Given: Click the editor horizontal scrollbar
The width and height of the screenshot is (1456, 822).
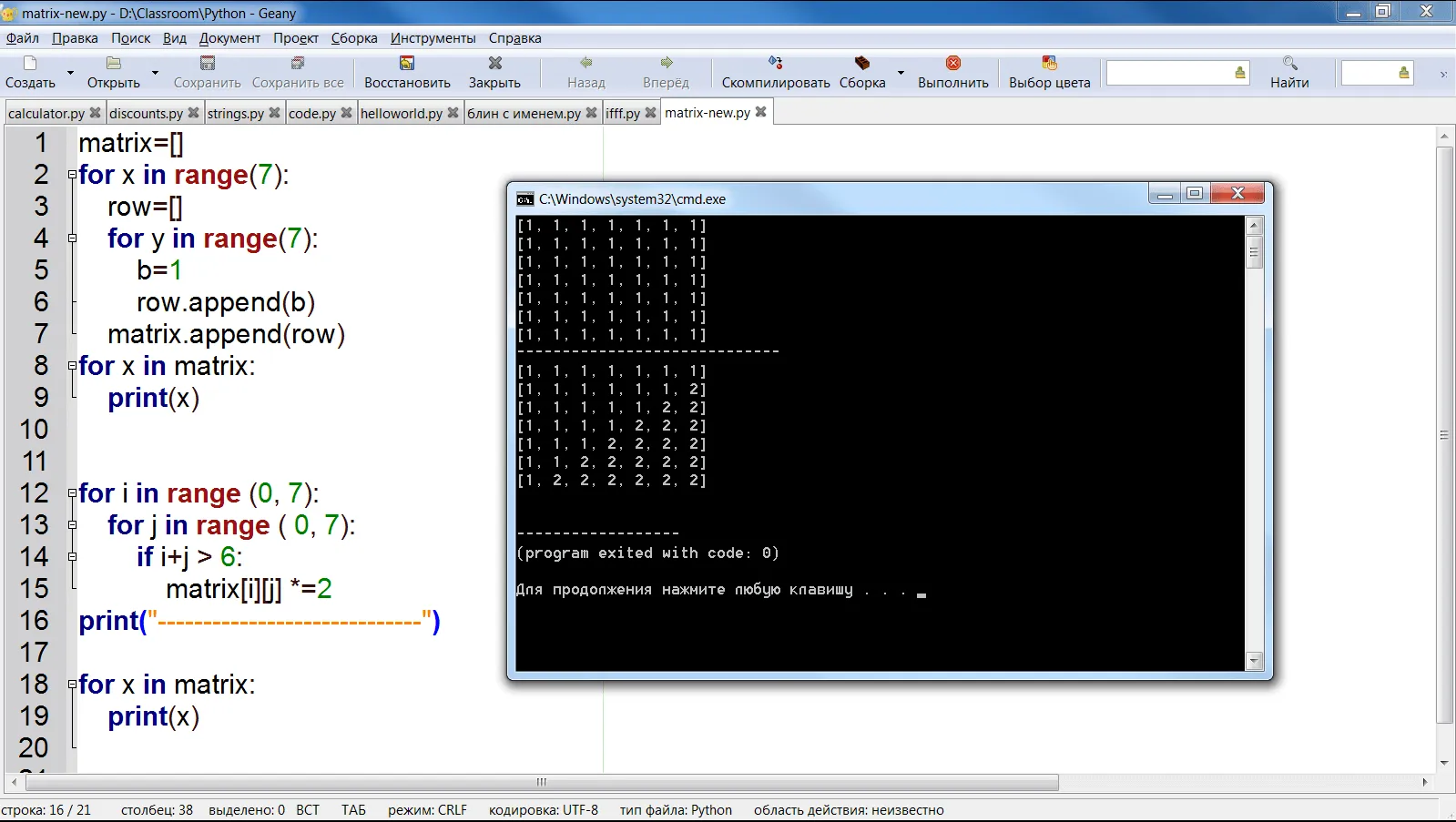Looking at the screenshot, I should [x=541, y=782].
